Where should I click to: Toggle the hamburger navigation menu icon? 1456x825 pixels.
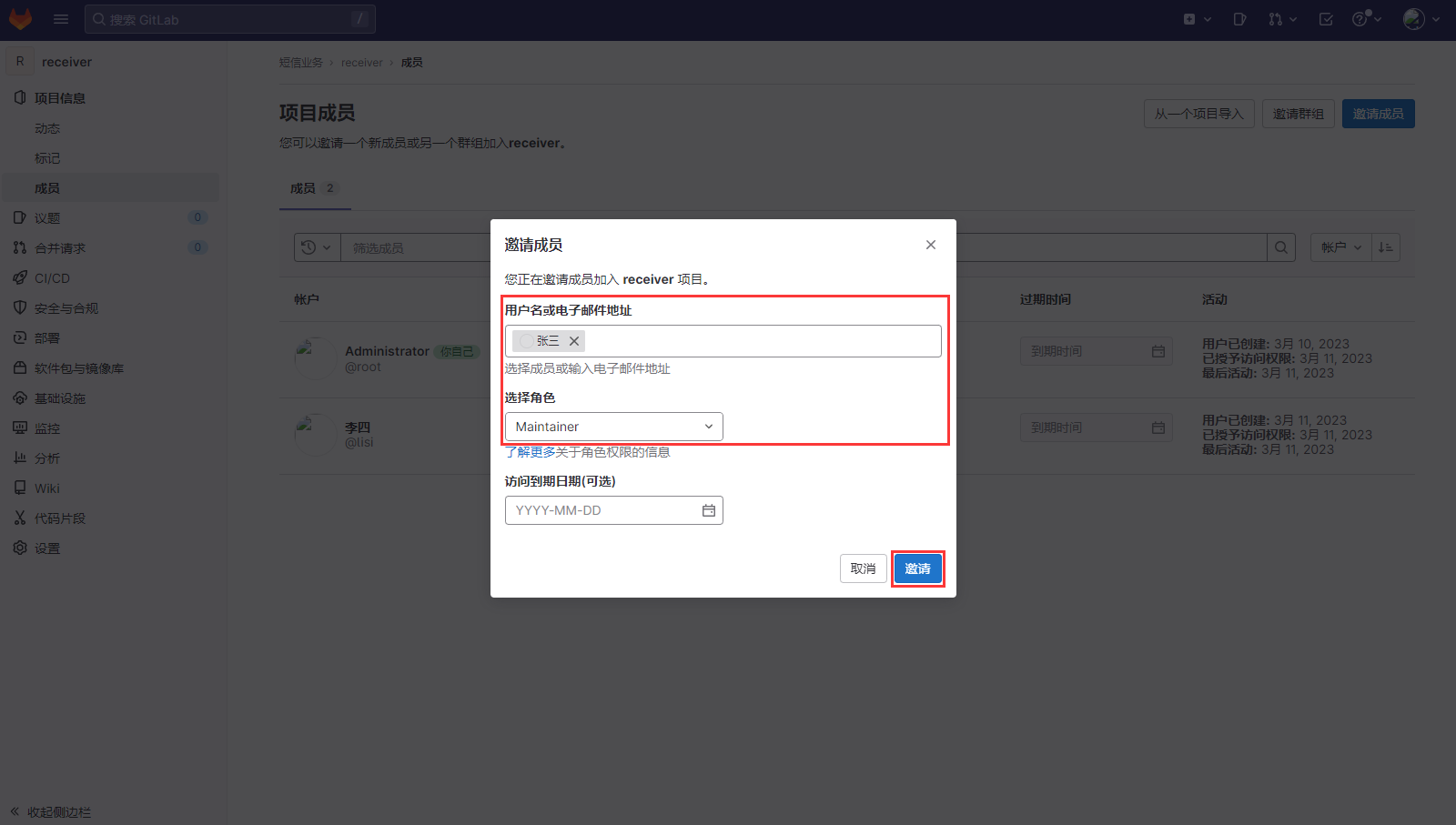(61, 19)
